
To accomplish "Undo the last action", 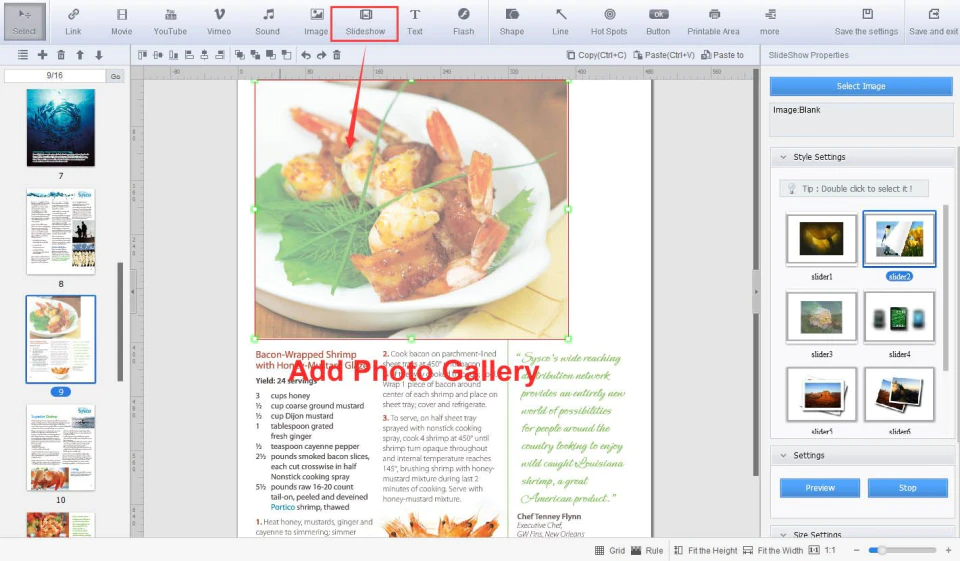I will pyautogui.click(x=306, y=55).
